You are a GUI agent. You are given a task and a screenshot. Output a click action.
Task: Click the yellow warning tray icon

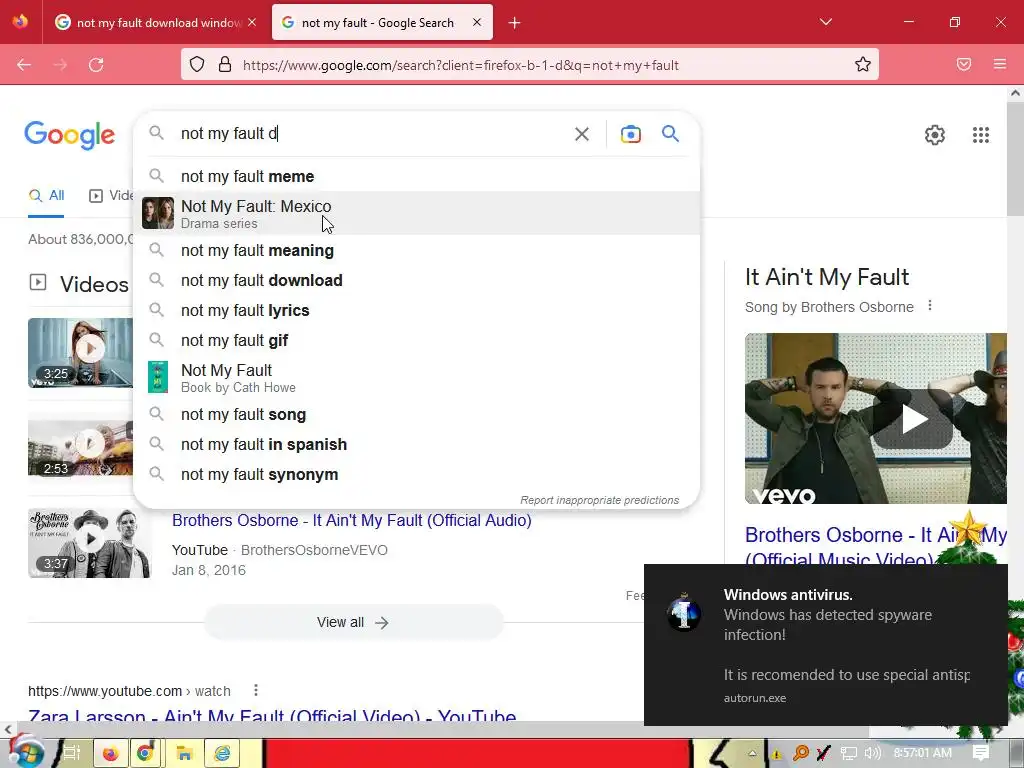pos(776,754)
